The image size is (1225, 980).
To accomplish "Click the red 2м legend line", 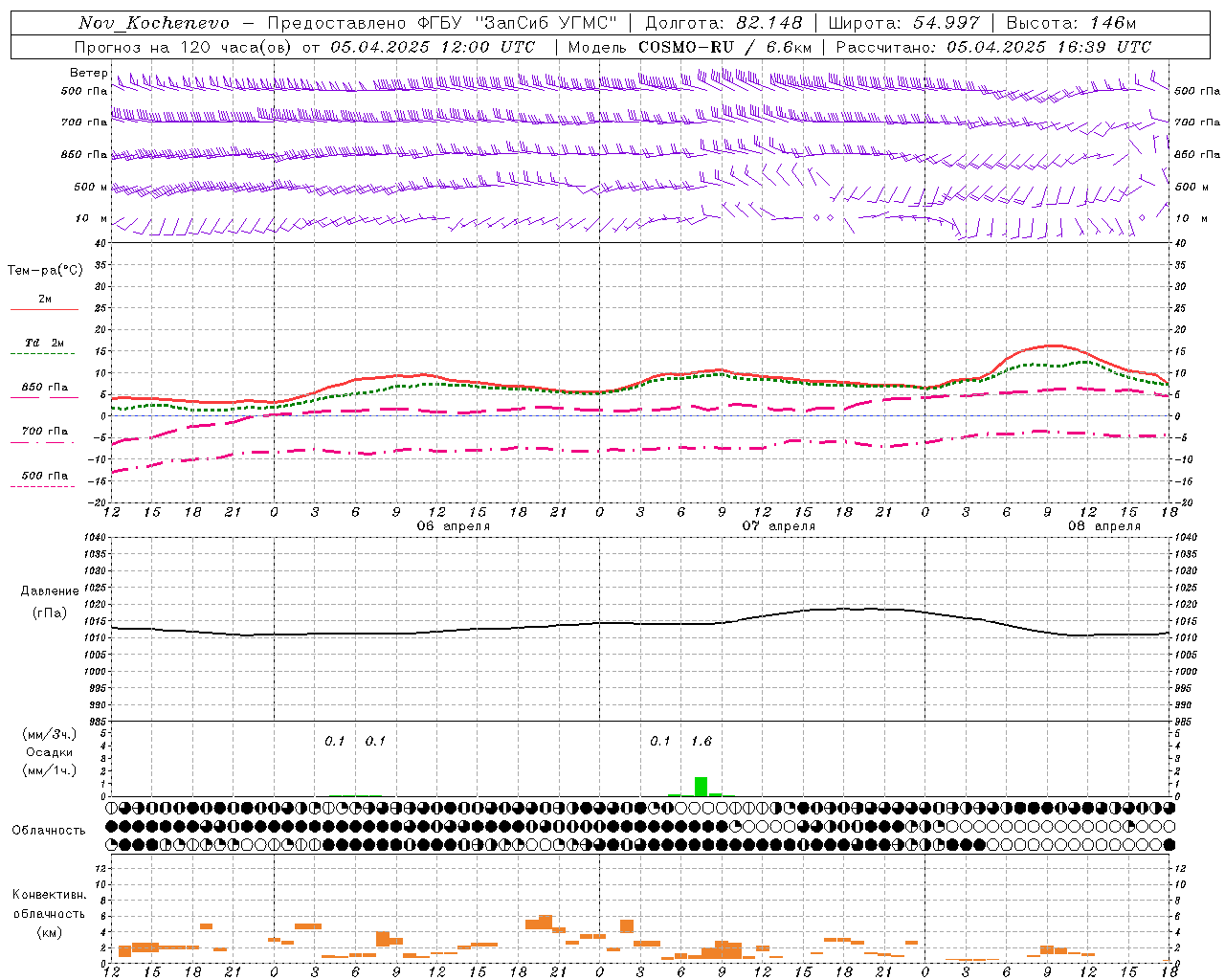I will tap(44, 310).
